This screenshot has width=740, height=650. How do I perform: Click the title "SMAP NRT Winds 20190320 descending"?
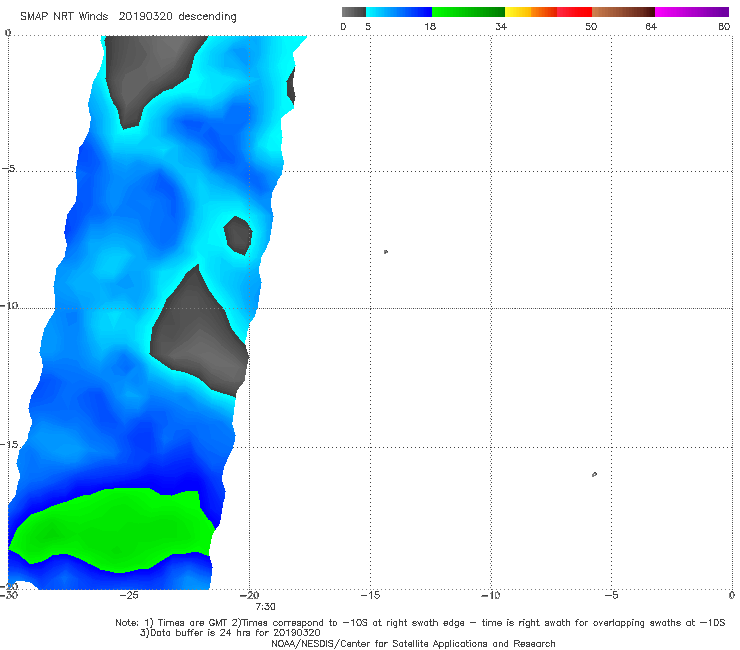pos(128,17)
